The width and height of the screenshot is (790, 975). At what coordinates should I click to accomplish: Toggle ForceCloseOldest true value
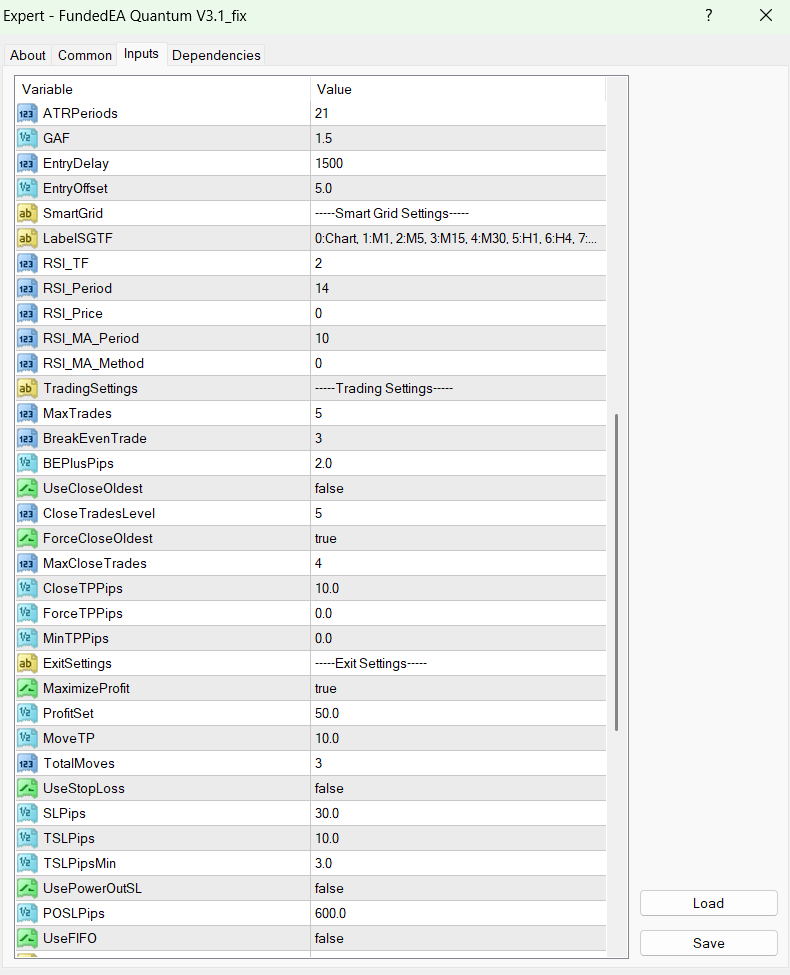click(458, 538)
